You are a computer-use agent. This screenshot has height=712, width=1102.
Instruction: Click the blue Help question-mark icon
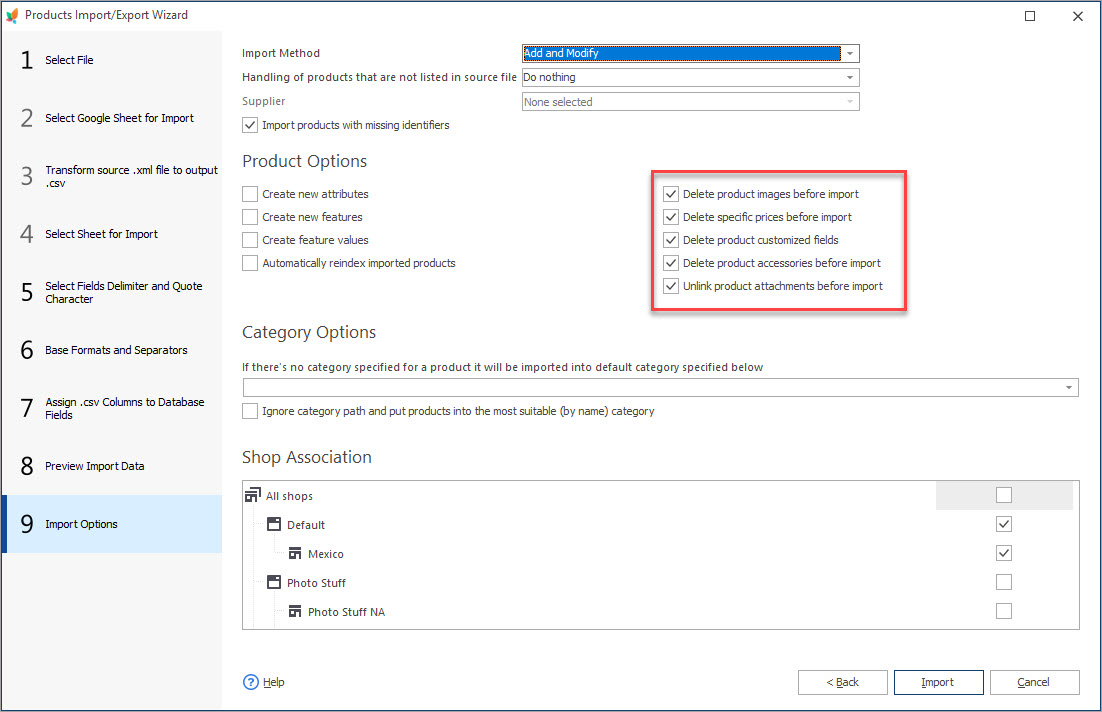(251, 682)
